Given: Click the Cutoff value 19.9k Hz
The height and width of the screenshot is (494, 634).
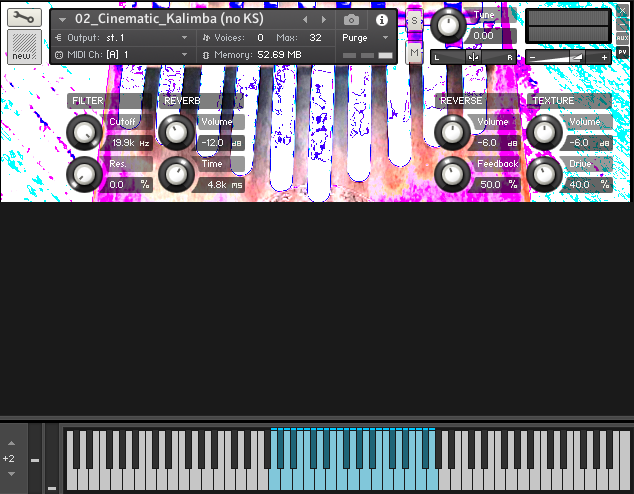Looking at the screenshot, I should tap(129, 143).
